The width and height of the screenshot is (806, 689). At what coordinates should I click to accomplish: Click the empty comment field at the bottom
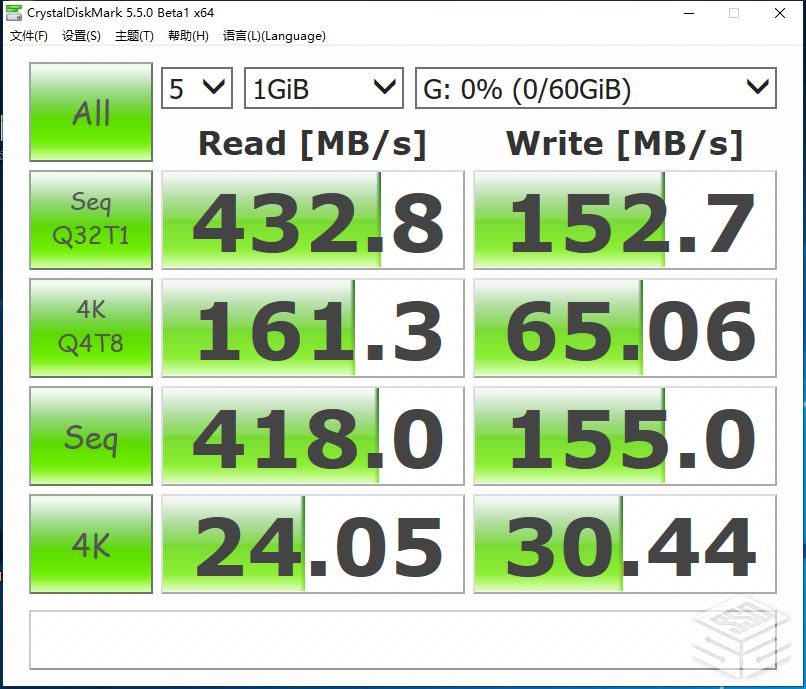click(402, 640)
